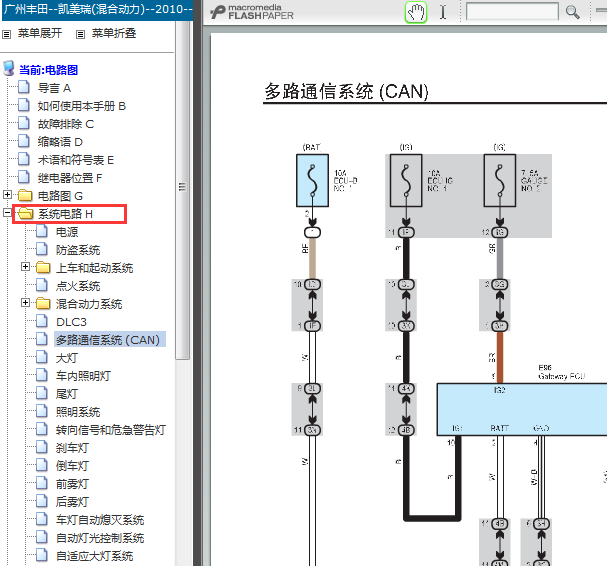The width and height of the screenshot is (607, 566).
Task: Click the page icon beside 尾灯
Action: point(42,393)
